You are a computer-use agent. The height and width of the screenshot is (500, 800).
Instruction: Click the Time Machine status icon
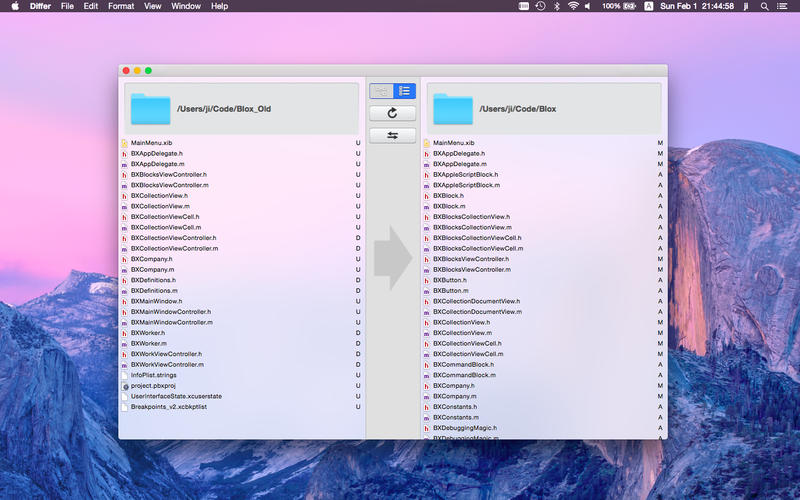pos(540,6)
